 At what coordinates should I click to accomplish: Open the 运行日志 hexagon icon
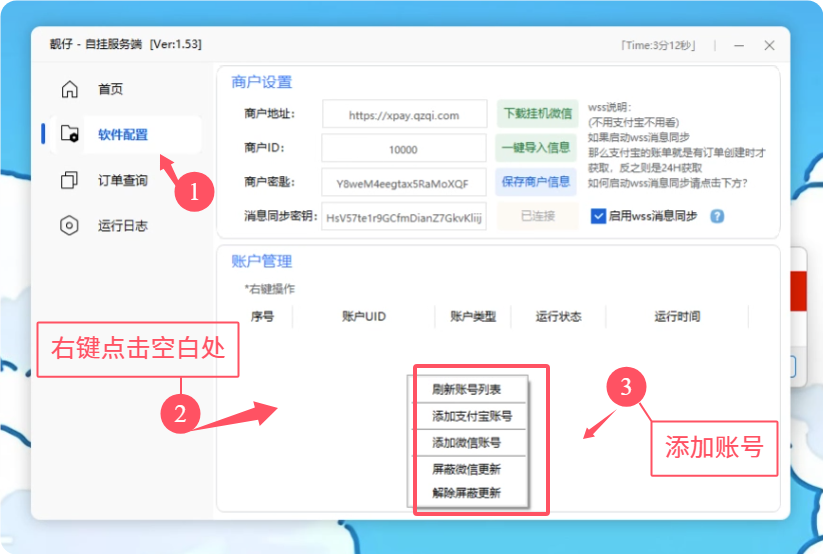69,225
